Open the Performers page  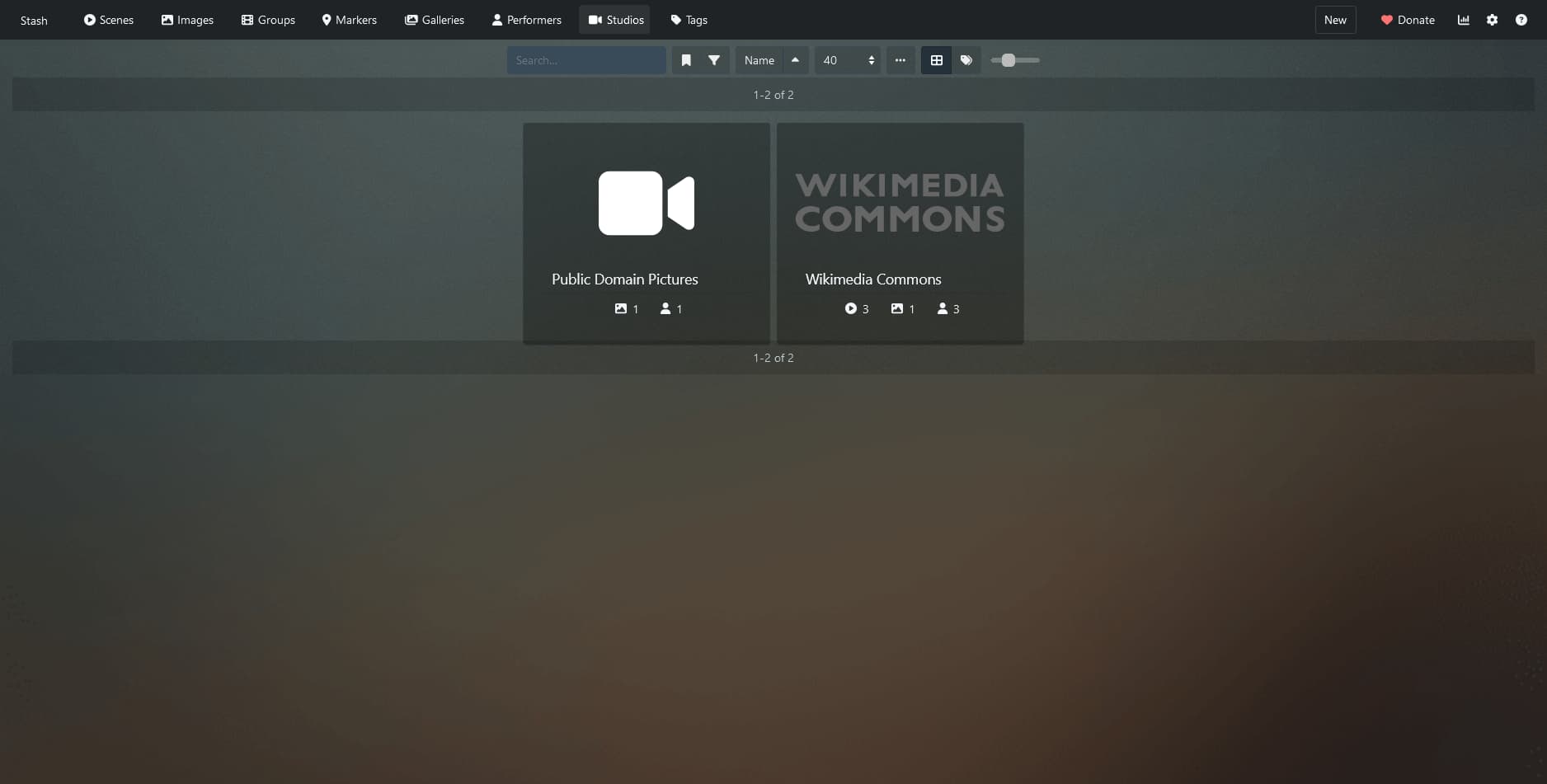coord(527,20)
